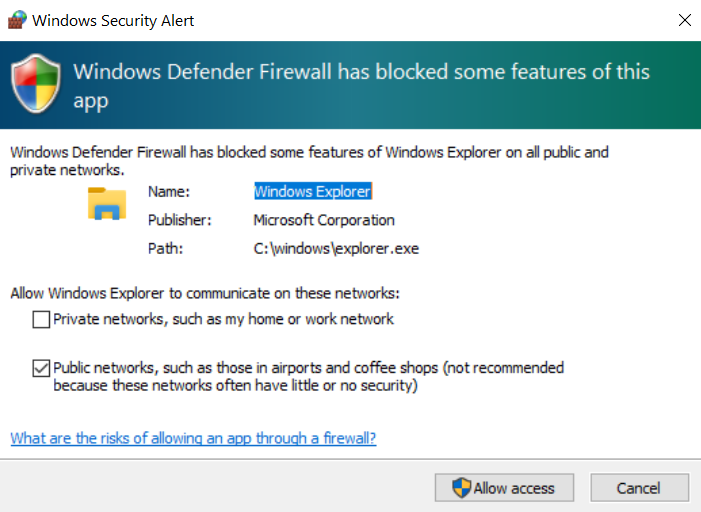The image size is (701, 512).
Task: Enable the Private networks checkbox
Action: [x=41, y=320]
